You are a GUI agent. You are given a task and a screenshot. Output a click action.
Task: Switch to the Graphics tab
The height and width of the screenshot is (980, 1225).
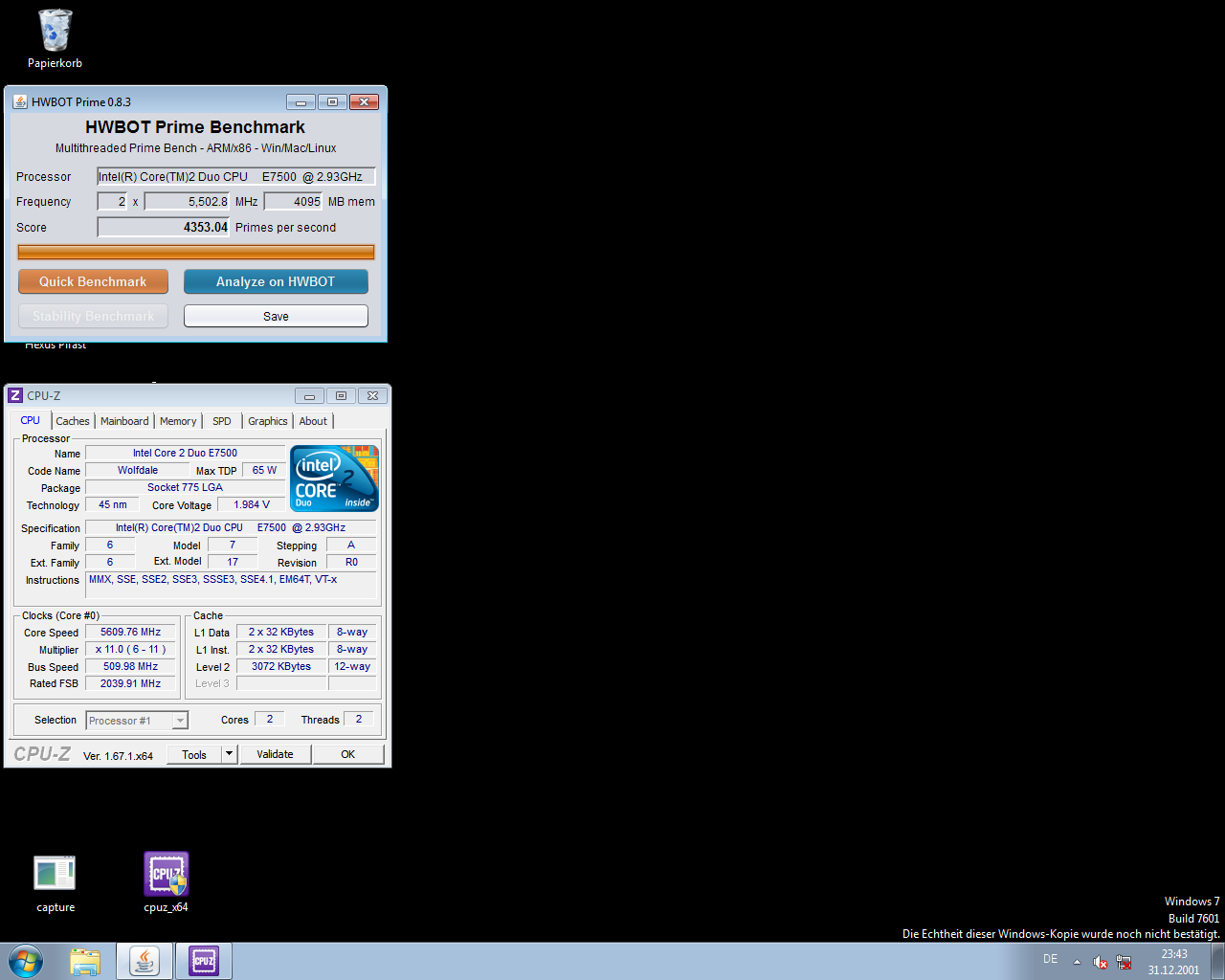pos(268,421)
